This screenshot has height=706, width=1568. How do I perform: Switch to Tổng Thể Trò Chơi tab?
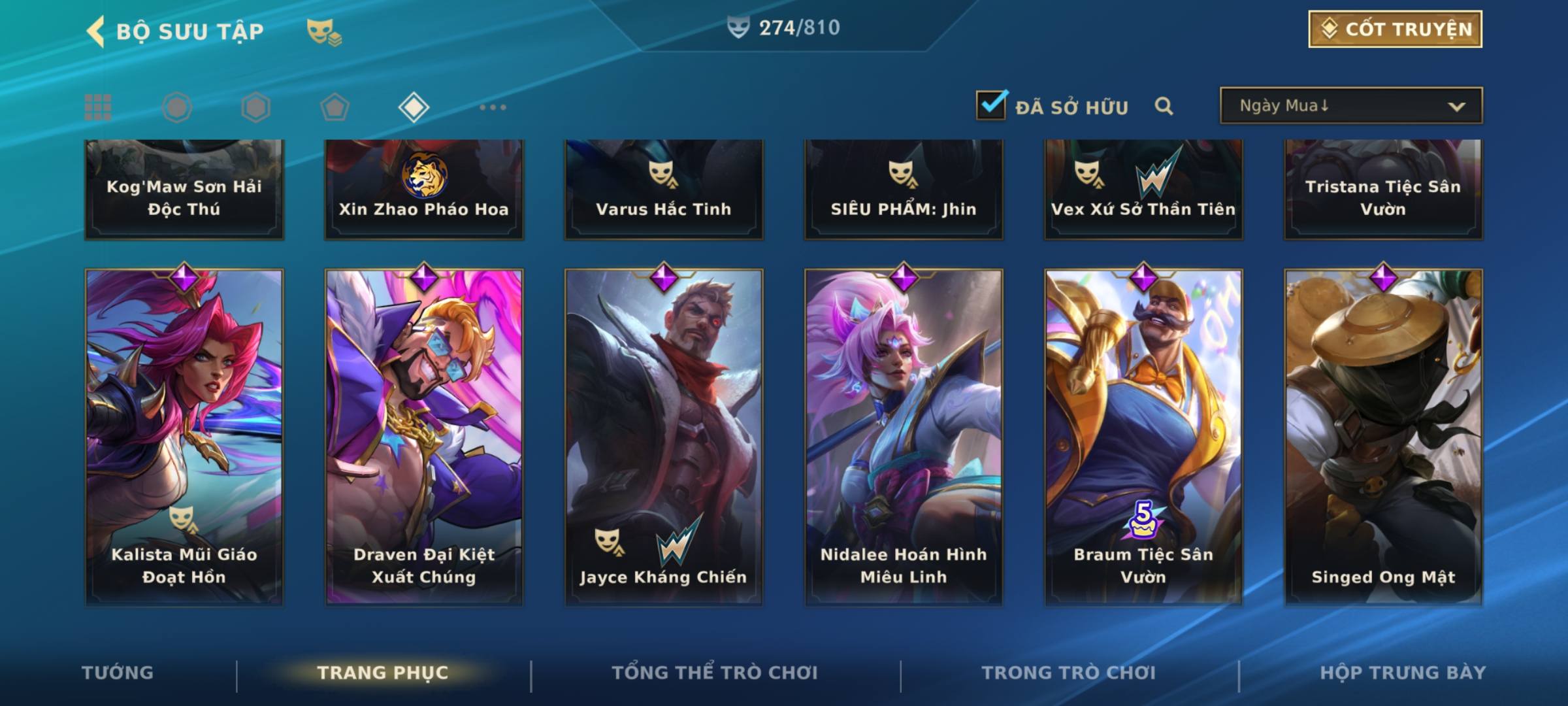[x=715, y=673]
